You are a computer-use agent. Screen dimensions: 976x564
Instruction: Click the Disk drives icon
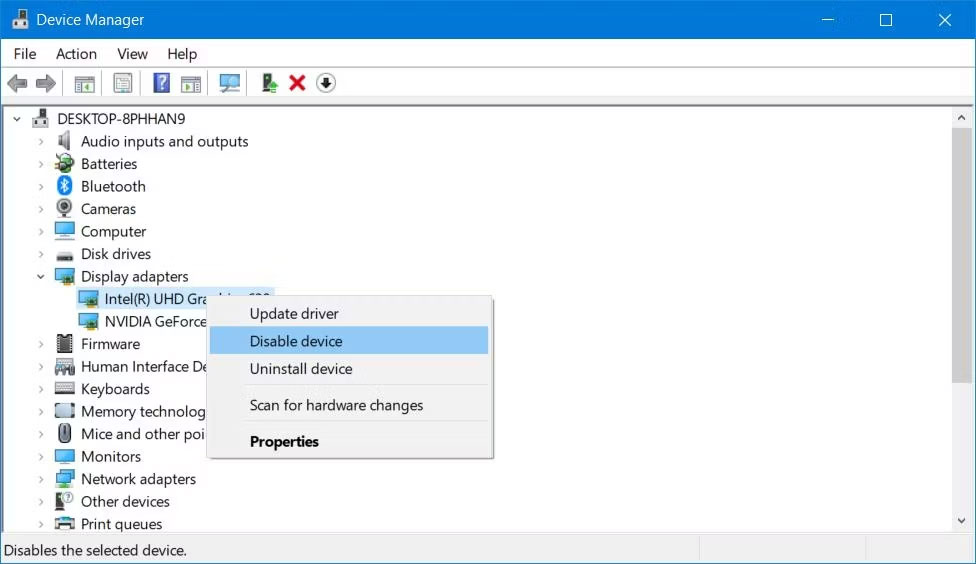pos(64,255)
